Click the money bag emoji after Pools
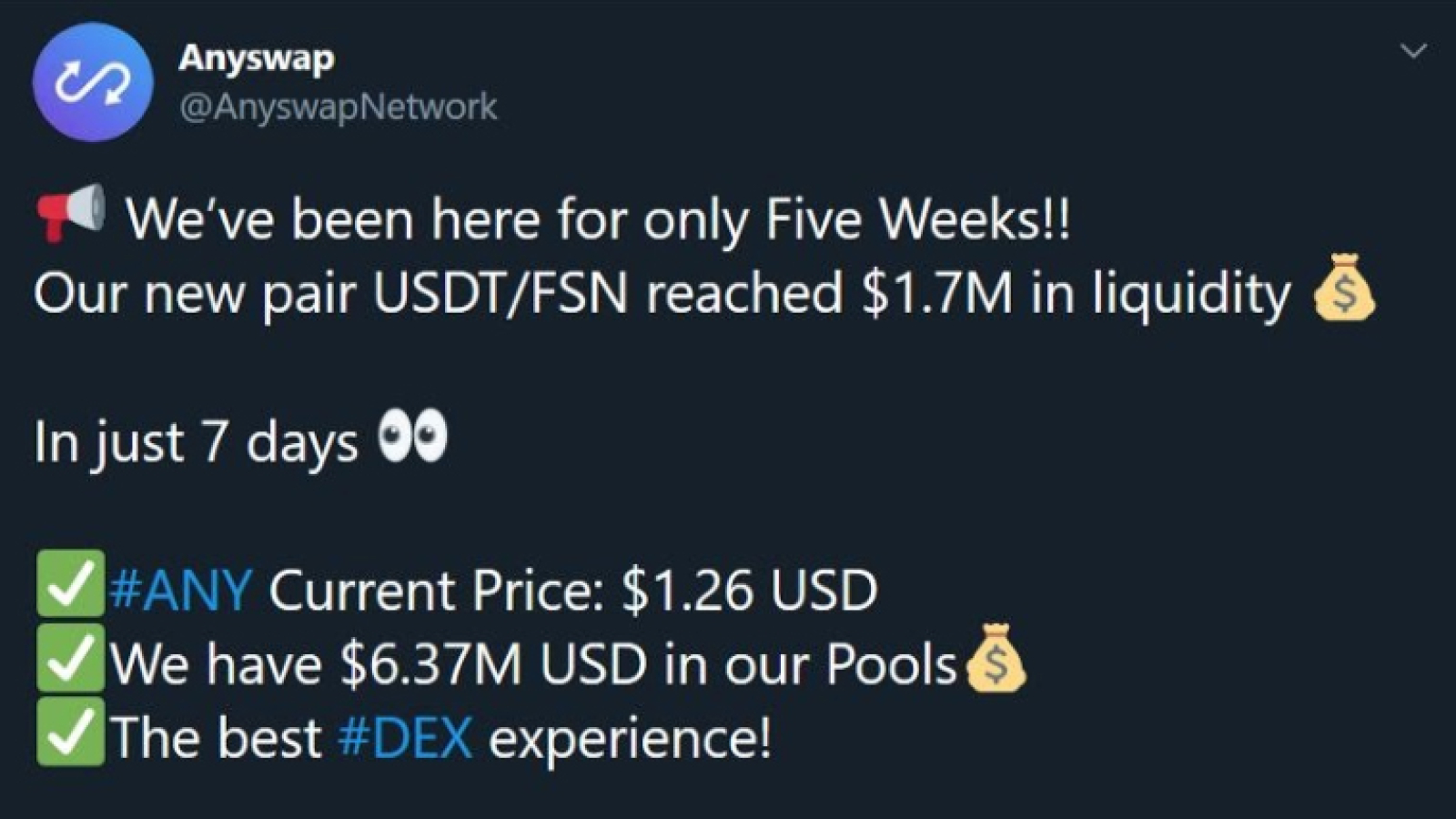This screenshot has height=819, width=1456. [x=996, y=657]
